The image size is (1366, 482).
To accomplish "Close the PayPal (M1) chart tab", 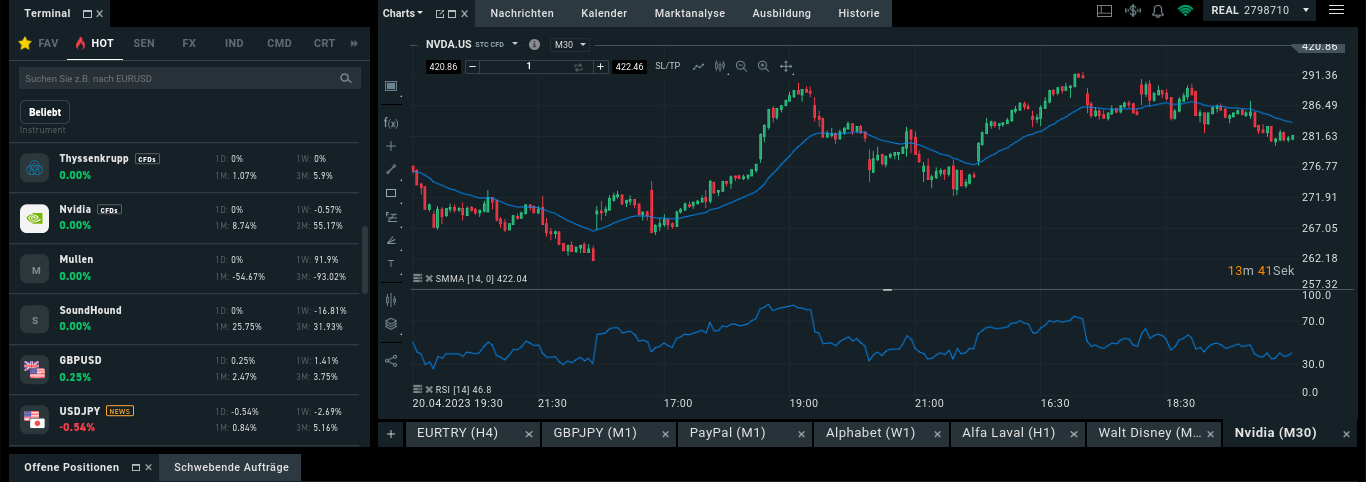I will click(x=802, y=434).
